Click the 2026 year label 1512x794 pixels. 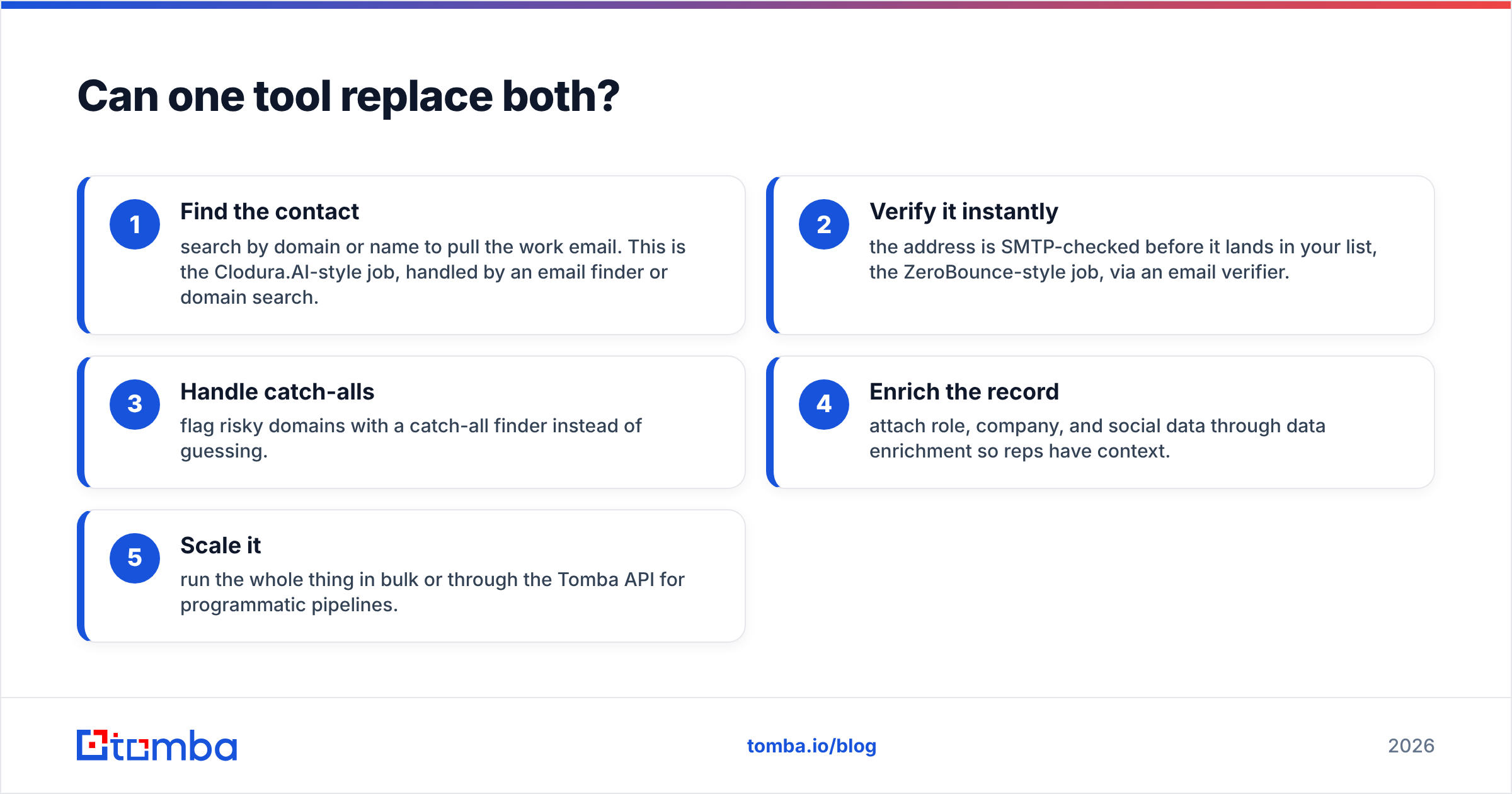coord(1411,746)
